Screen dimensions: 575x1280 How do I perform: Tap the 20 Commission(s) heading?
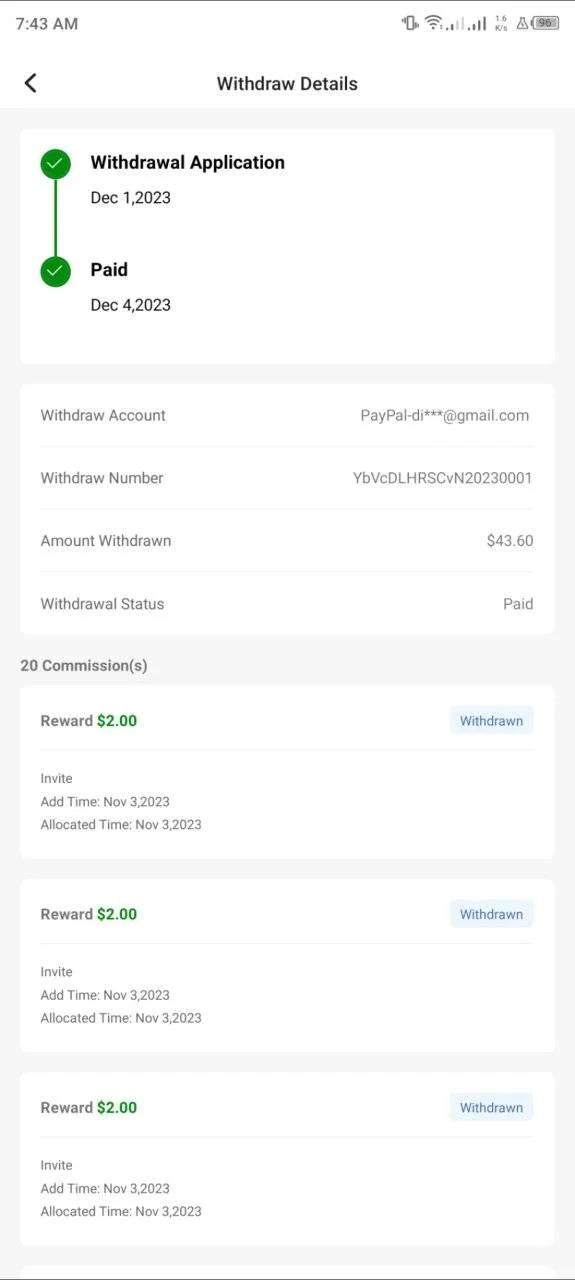[84, 665]
